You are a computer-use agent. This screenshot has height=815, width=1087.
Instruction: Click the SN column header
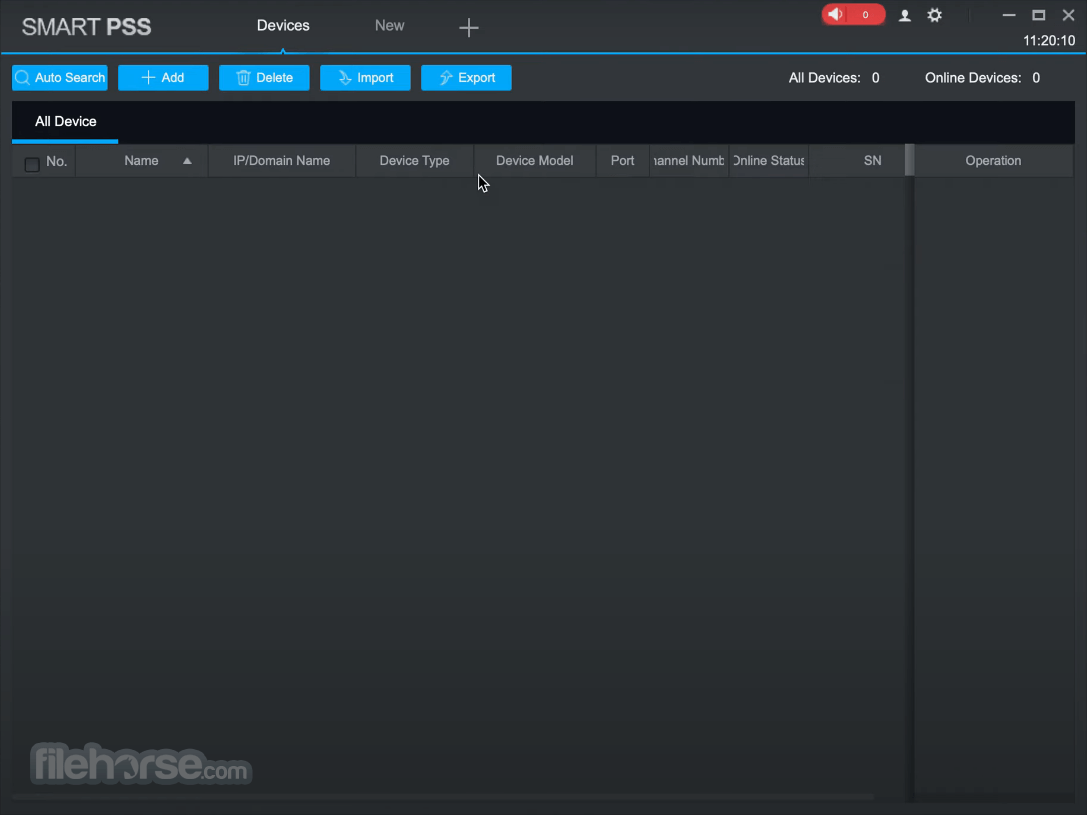point(872,161)
